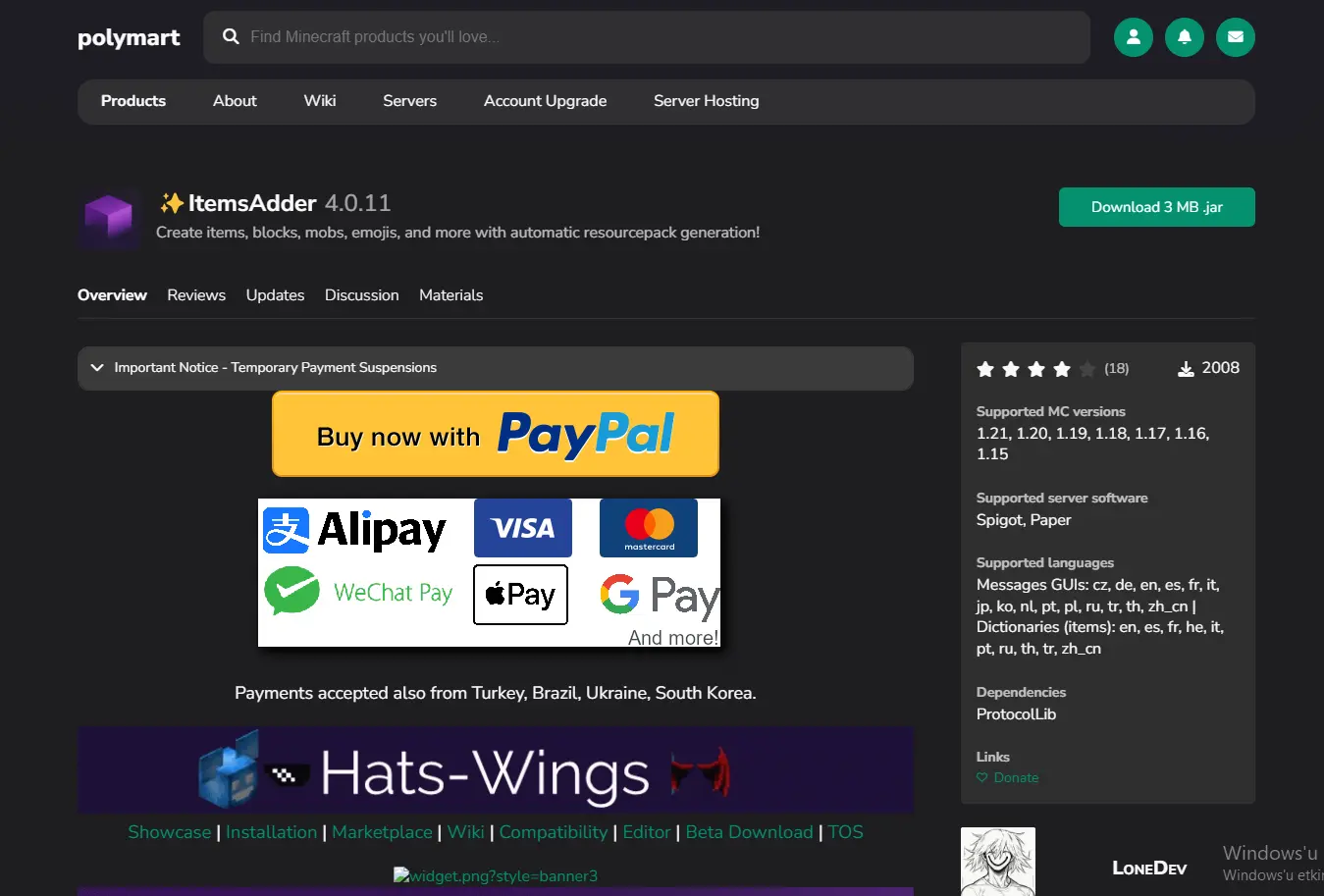Open the Showcase link

tap(169, 832)
